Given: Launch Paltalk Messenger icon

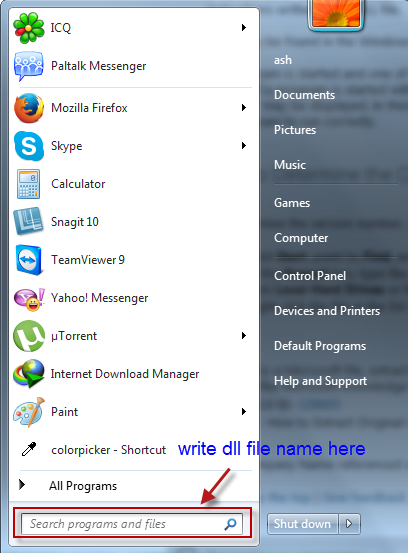Looking at the screenshot, I should (x=29, y=66).
